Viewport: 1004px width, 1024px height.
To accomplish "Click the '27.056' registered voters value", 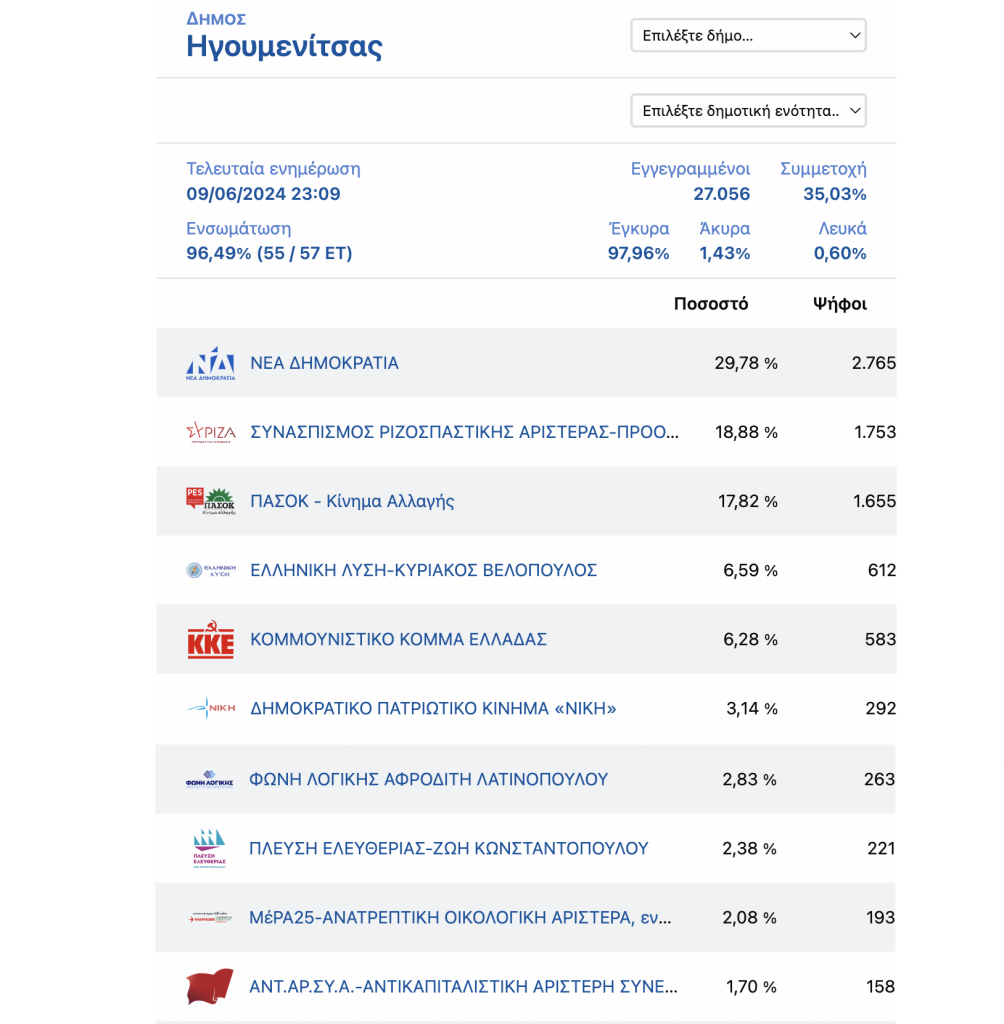I will click(721, 194).
